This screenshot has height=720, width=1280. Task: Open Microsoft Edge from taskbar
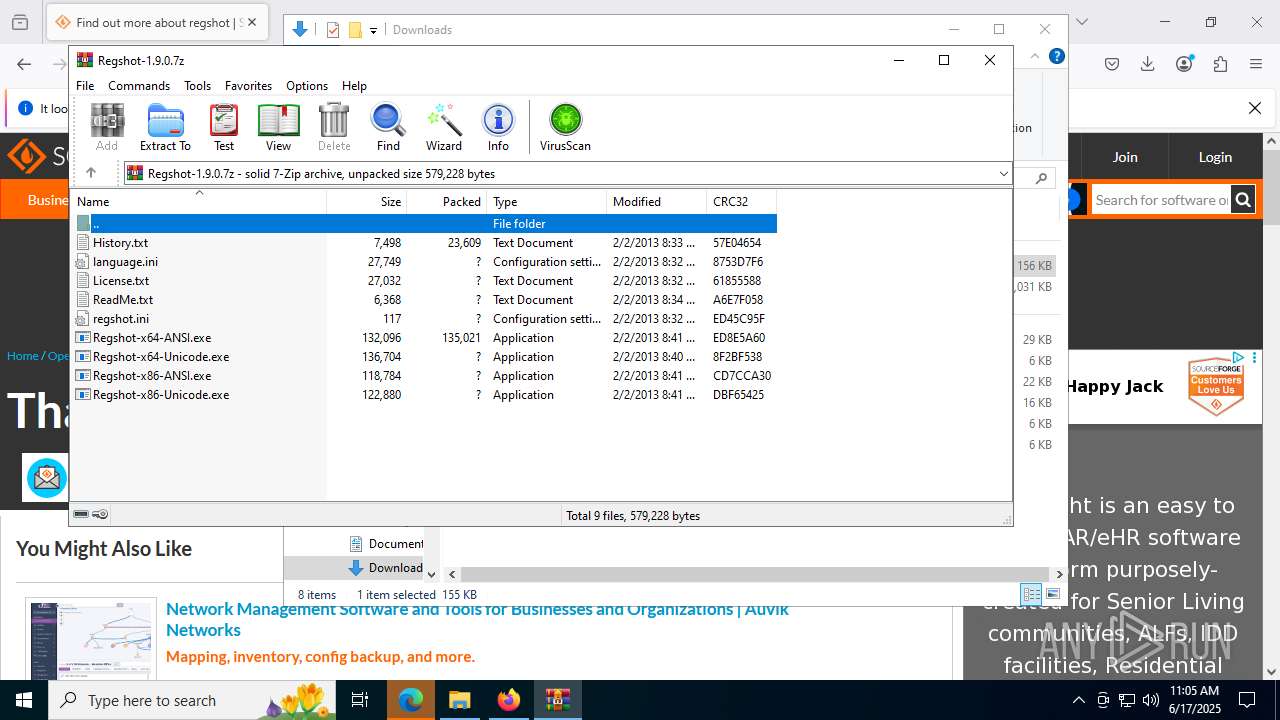(411, 700)
